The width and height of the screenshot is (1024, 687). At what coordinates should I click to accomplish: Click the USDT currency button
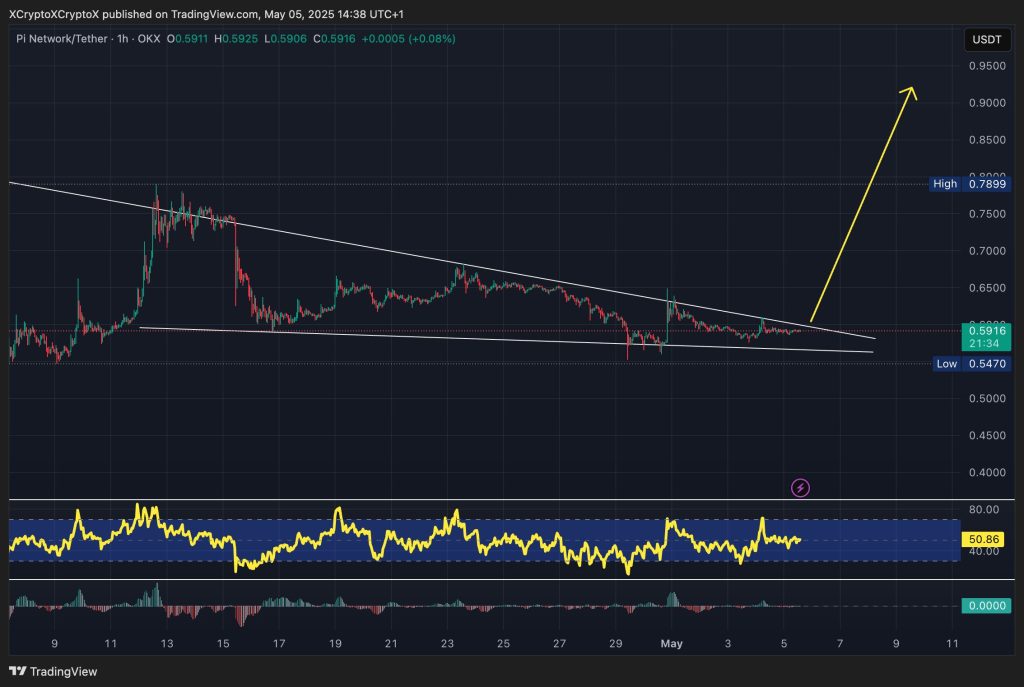[986, 40]
